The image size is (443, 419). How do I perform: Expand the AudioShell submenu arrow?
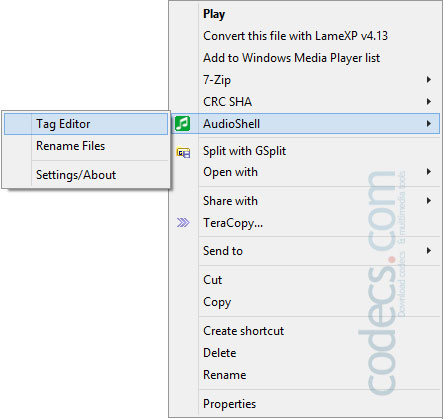(x=429, y=124)
